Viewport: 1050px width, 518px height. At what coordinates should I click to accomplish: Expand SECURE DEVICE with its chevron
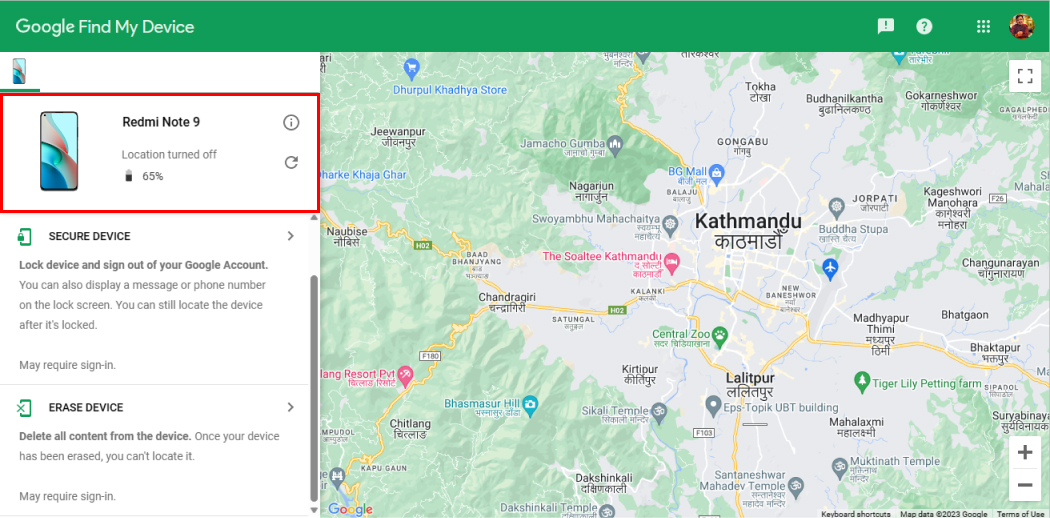tap(291, 236)
